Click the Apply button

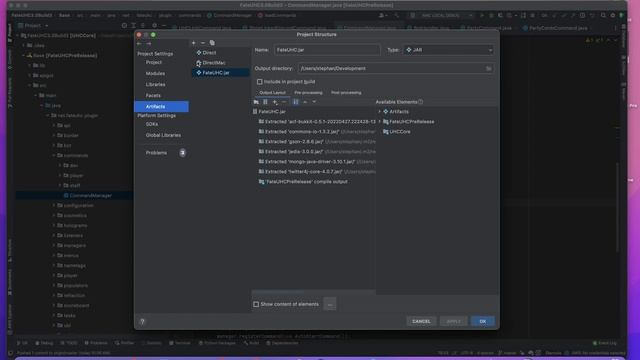[x=453, y=322]
